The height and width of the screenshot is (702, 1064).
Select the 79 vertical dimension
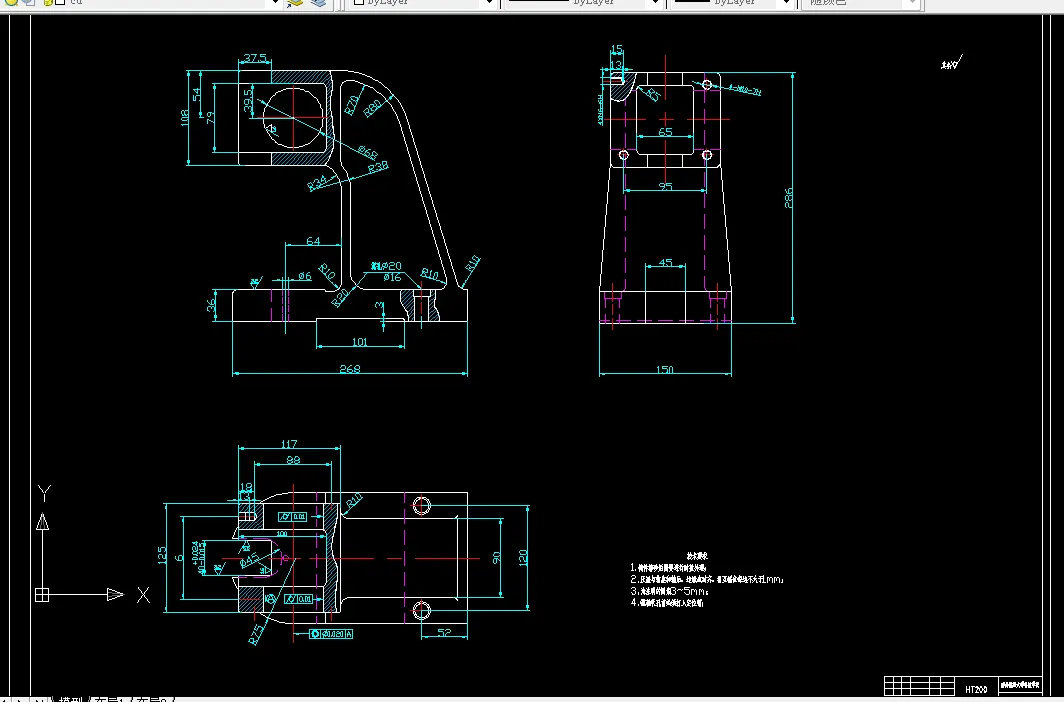210,117
